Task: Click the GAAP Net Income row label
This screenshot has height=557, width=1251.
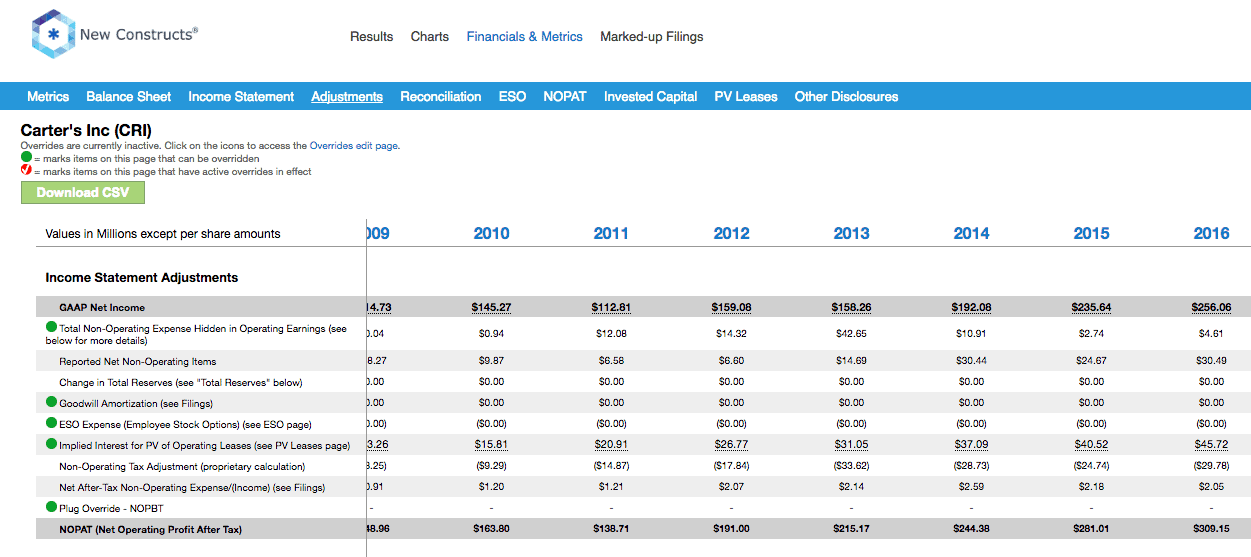Action: click(x=102, y=307)
